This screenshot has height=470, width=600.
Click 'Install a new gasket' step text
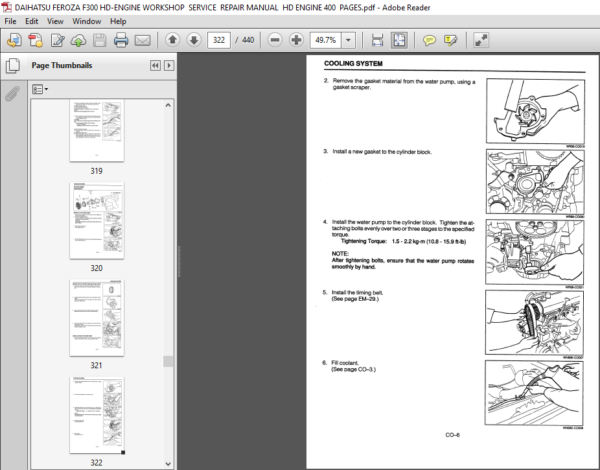[382, 152]
